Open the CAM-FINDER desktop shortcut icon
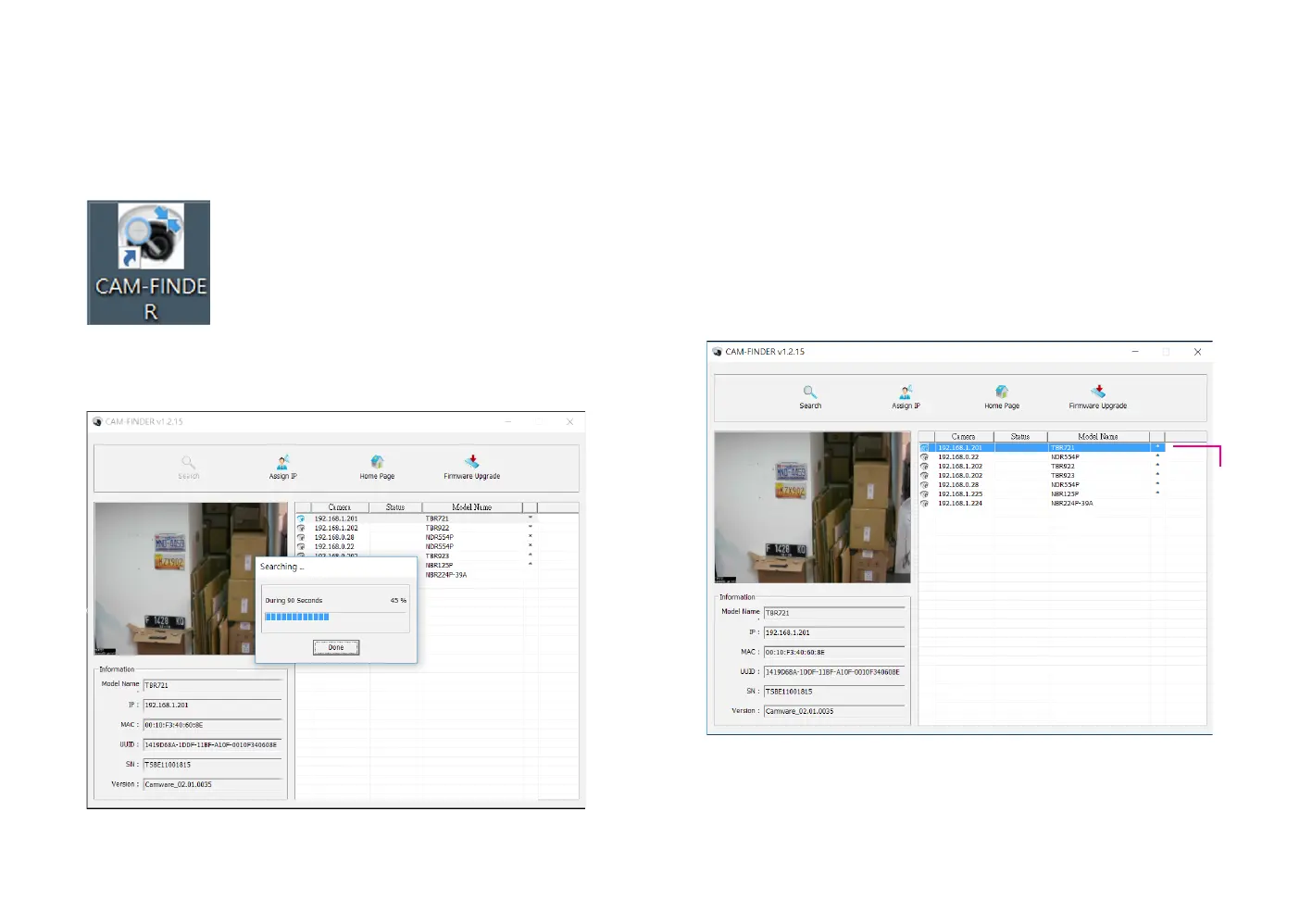 pyautogui.click(x=149, y=261)
